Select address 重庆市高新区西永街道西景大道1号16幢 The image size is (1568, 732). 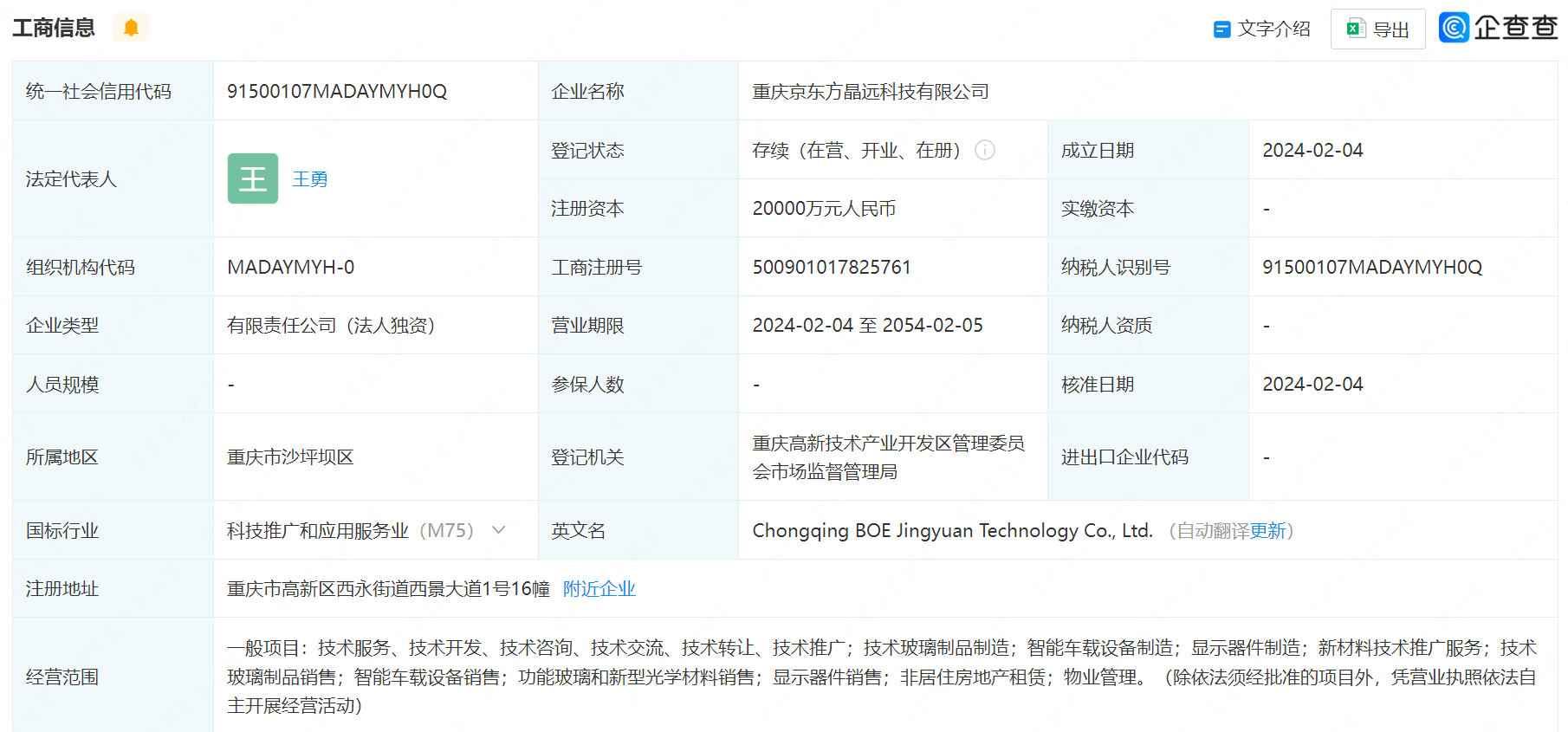[388, 589]
